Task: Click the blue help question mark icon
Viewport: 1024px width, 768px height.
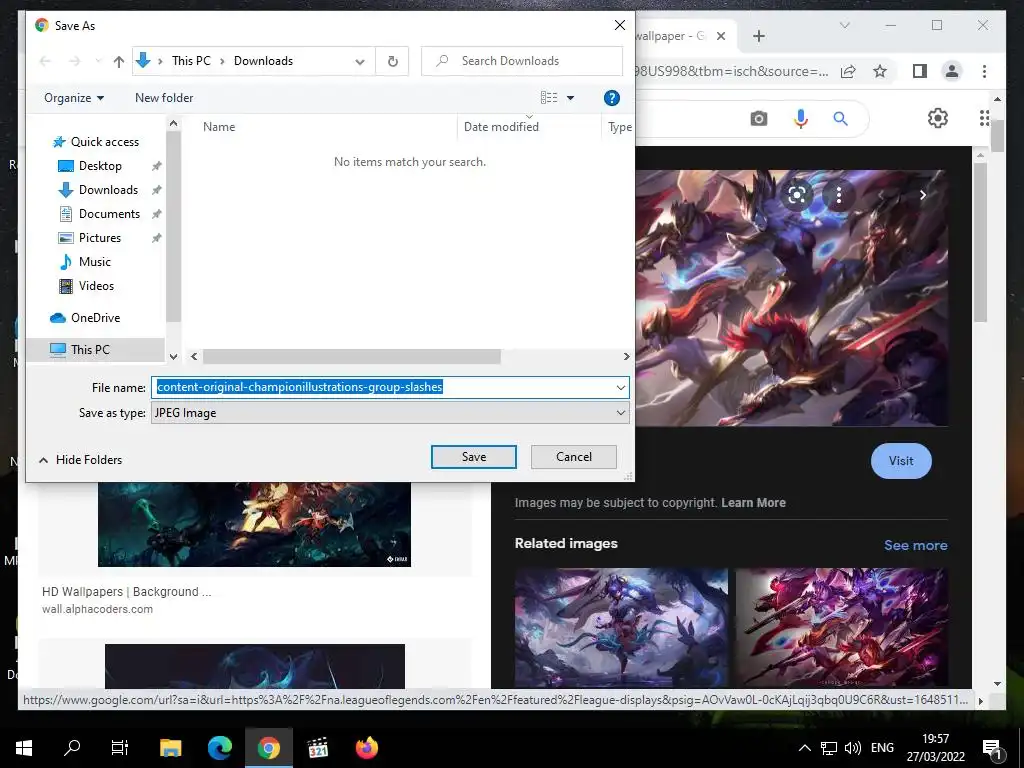Action: [611, 98]
